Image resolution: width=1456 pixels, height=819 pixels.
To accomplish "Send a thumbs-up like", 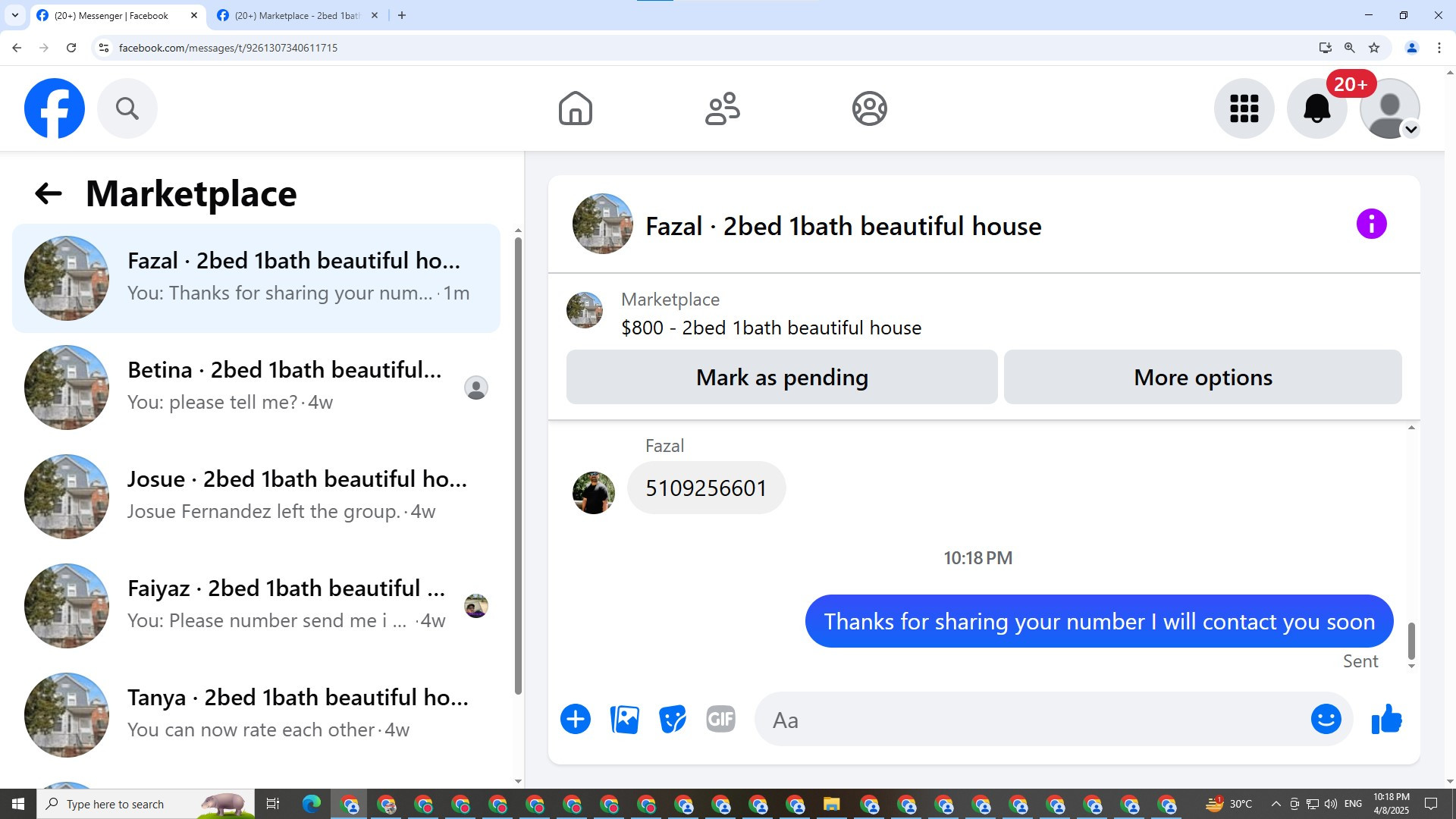I will pyautogui.click(x=1386, y=719).
